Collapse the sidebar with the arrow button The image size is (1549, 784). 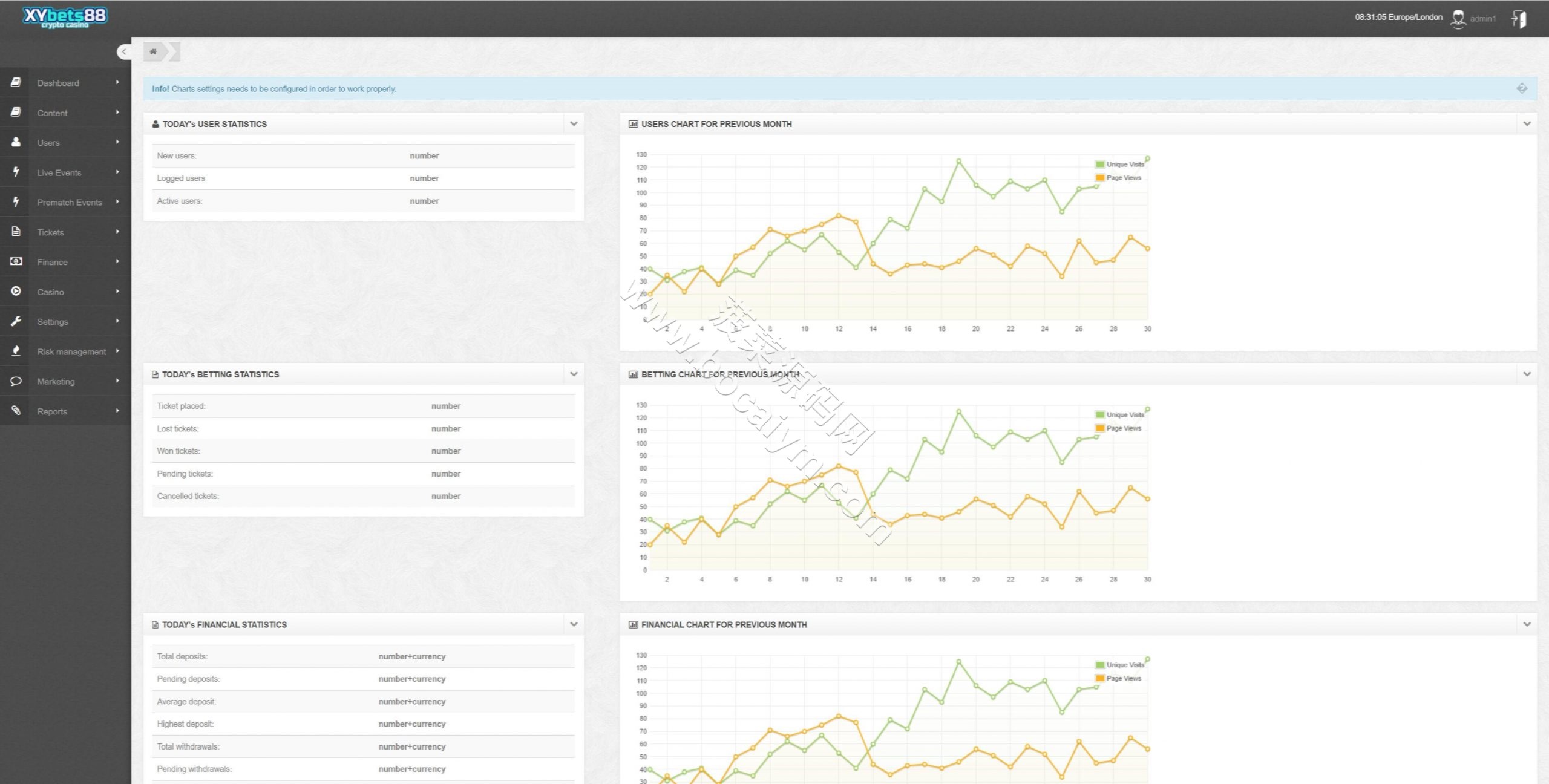click(x=124, y=51)
